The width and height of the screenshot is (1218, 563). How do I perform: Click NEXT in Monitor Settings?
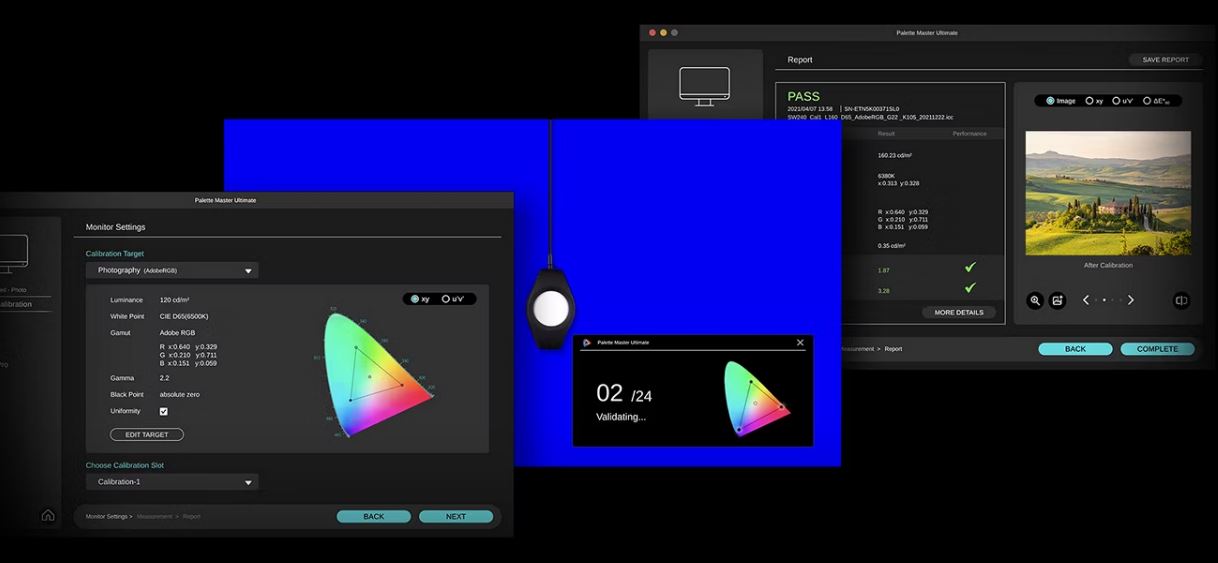pos(455,517)
